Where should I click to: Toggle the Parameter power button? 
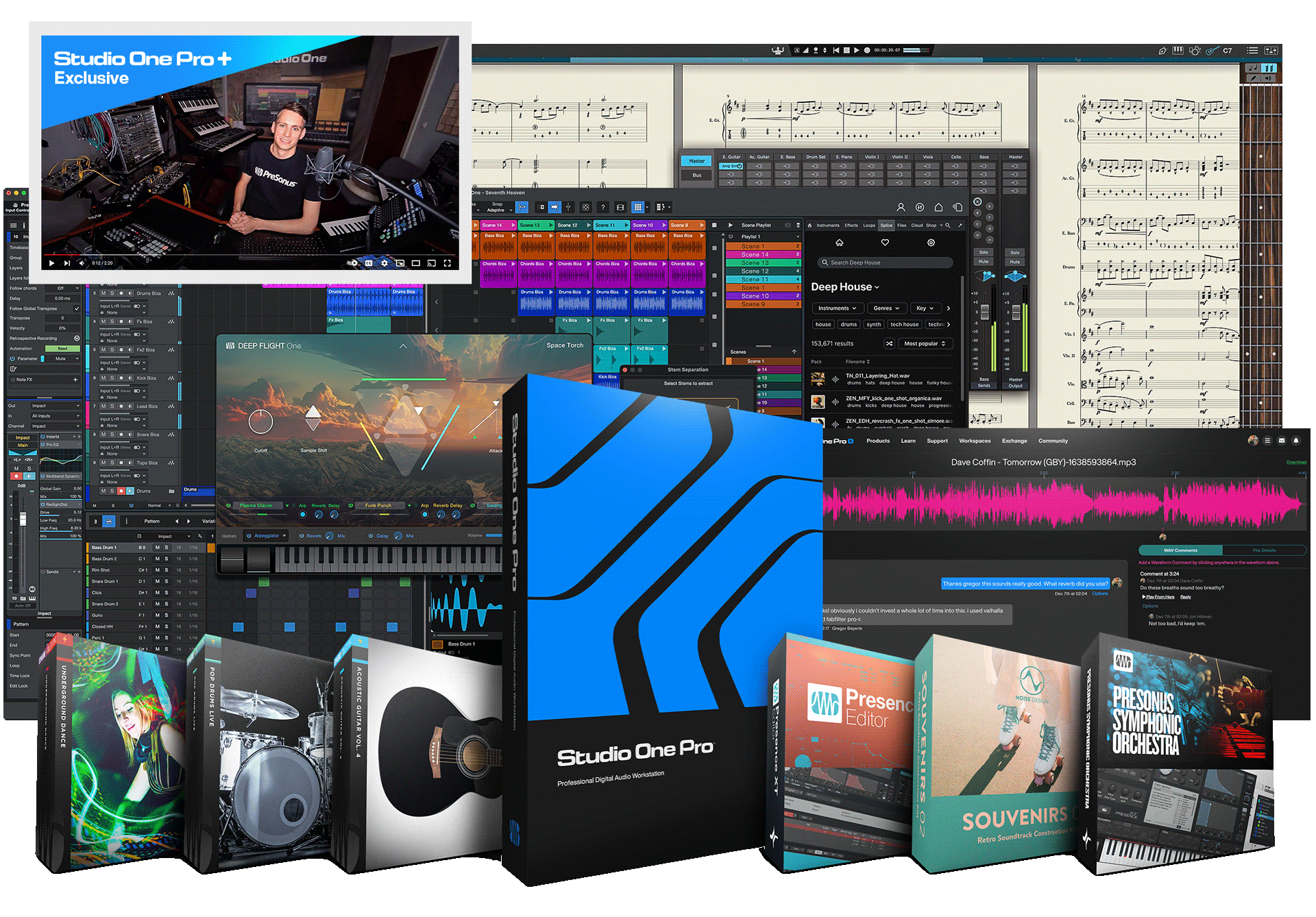coord(12,358)
